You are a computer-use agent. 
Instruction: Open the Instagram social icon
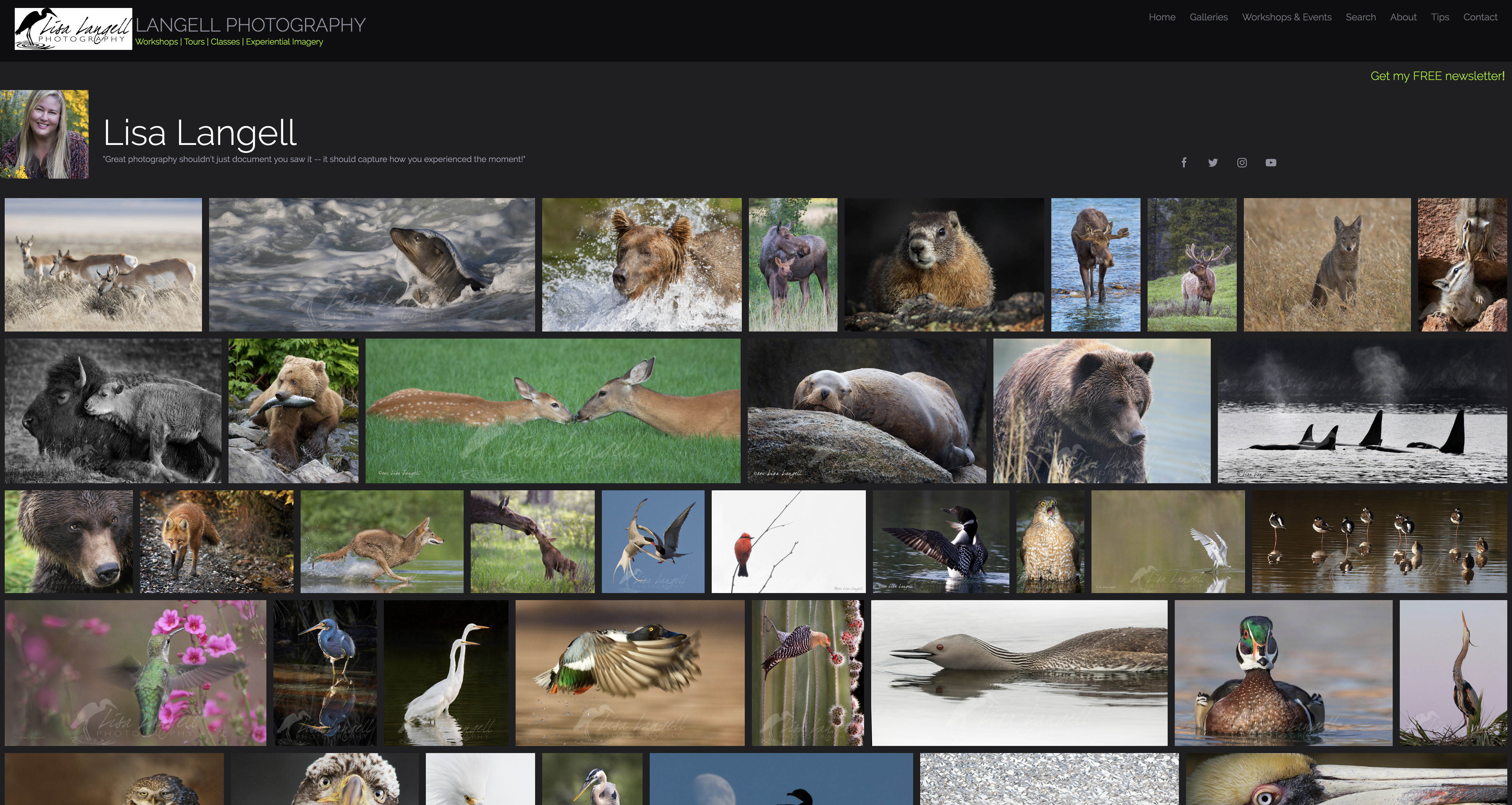click(x=1242, y=163)
